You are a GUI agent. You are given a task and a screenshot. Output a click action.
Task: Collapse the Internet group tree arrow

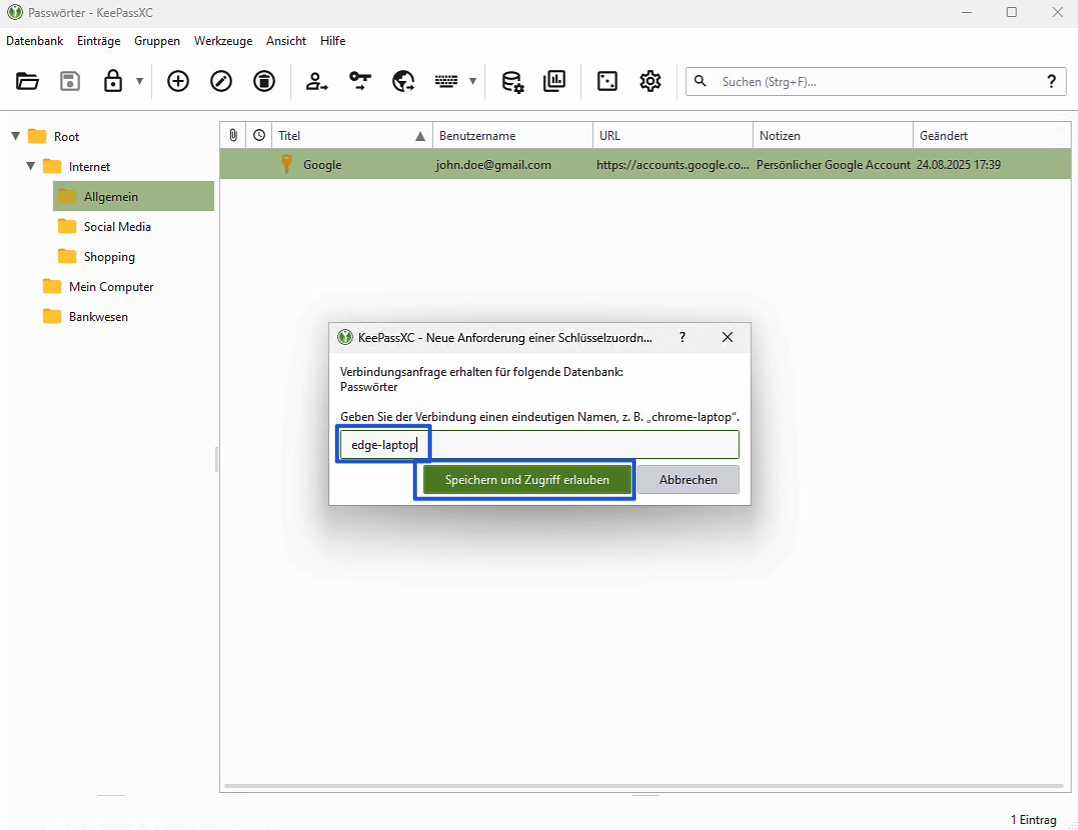coord(31,166)
